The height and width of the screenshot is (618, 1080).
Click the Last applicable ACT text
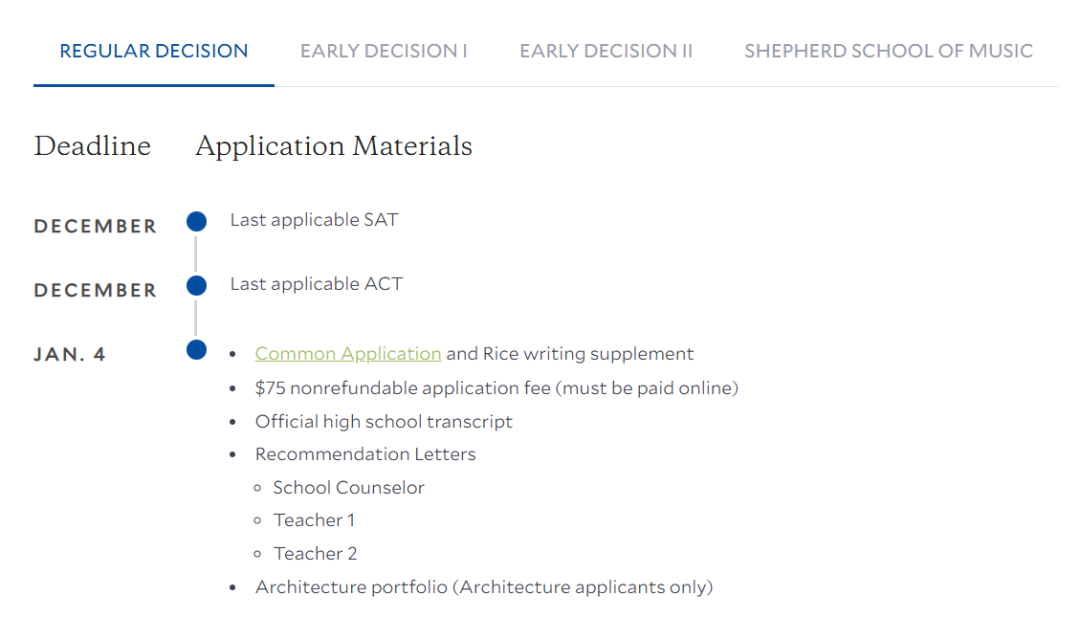click(x=316, y=284)
